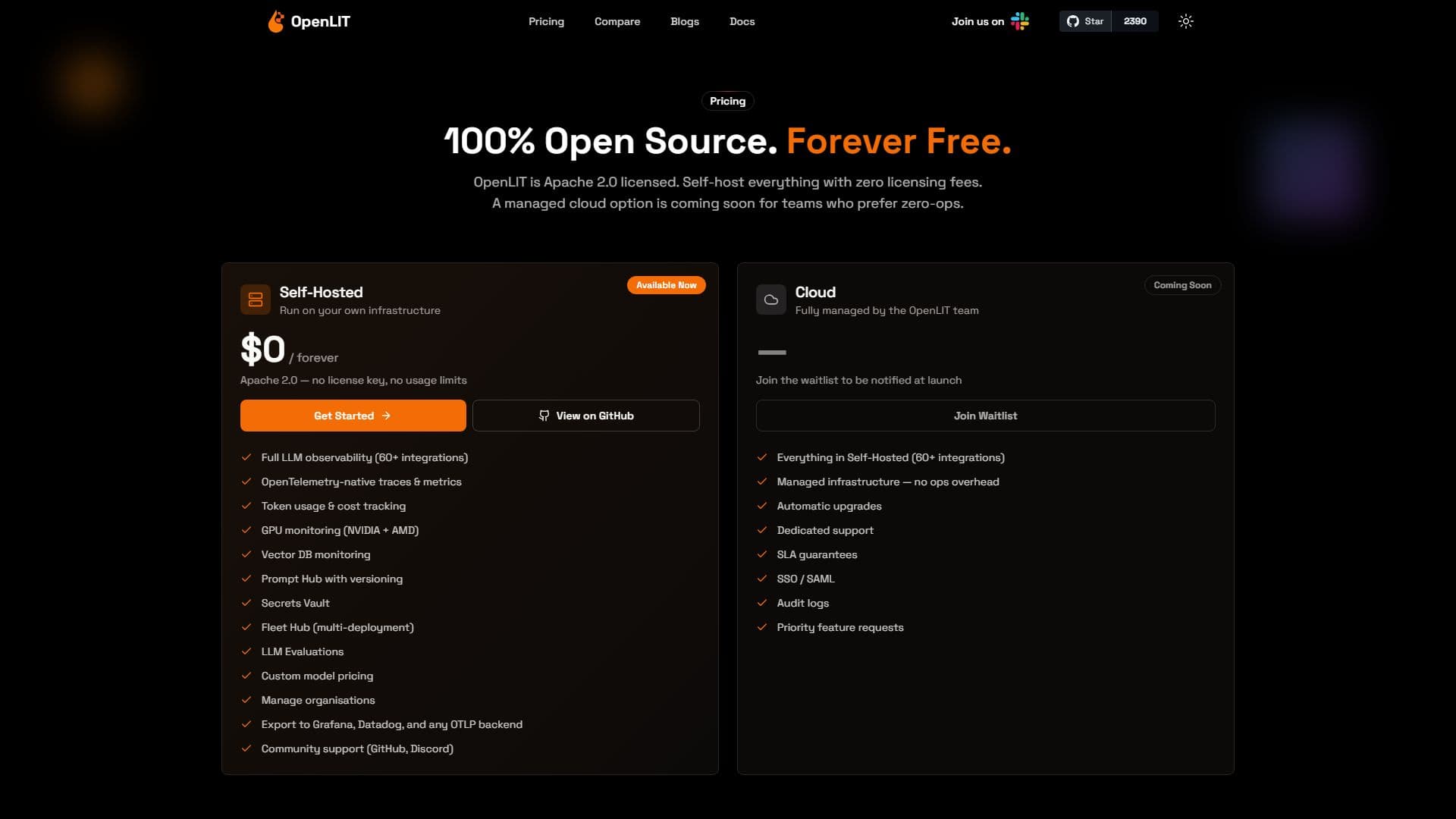Click the Join Waitlist button
The image size is (1456, 819).
pos(986,416)
